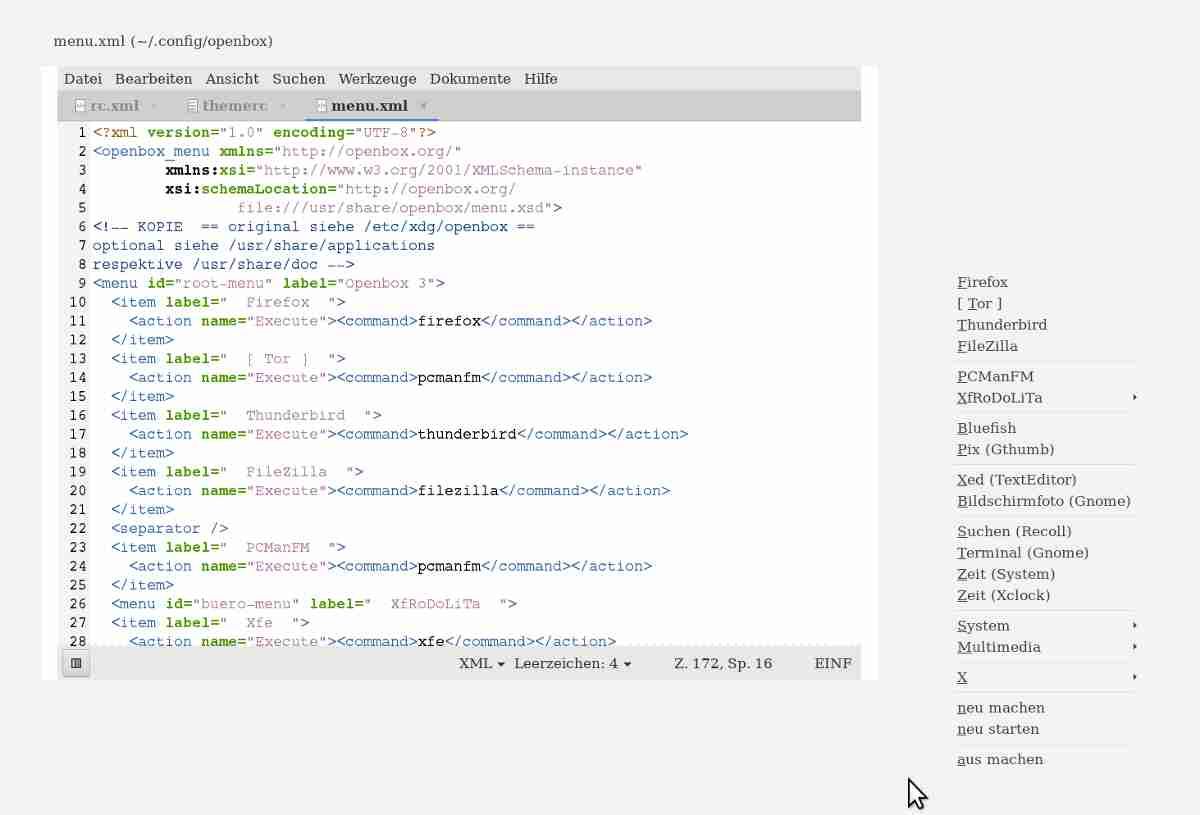Viewport: 1200px width, 815px height.
Task: Close the rc.xml tab
Action: click(x=154, y=106)
